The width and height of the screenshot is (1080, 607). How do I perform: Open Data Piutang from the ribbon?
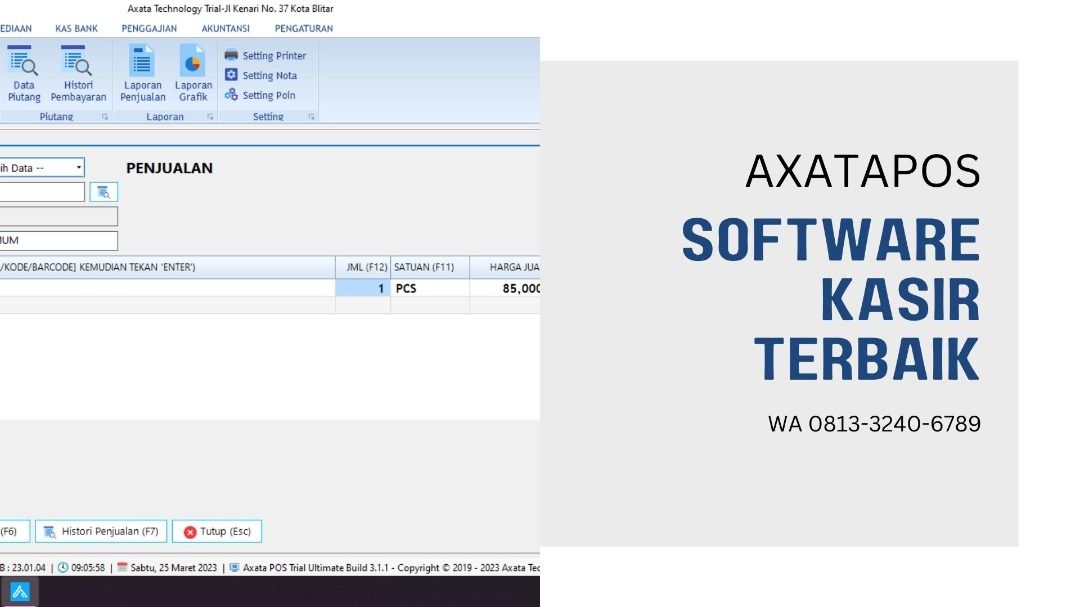tap(24, 74)
